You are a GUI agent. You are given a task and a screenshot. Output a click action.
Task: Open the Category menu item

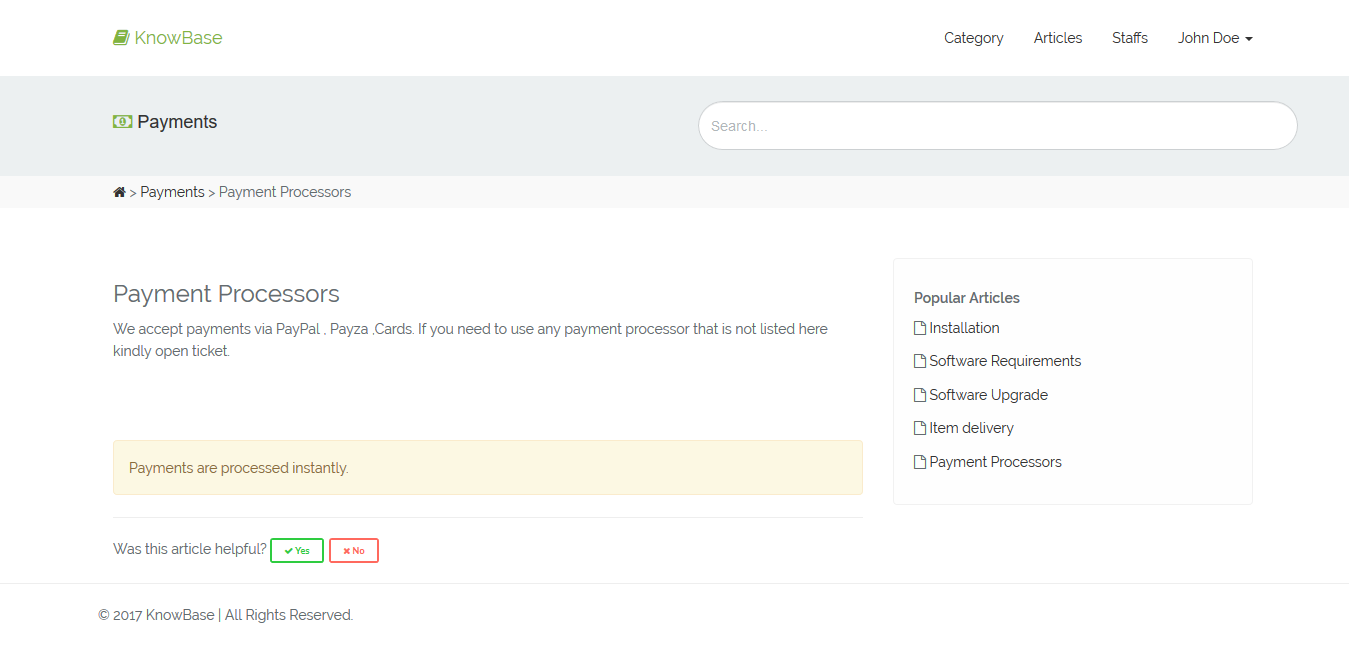973,38
